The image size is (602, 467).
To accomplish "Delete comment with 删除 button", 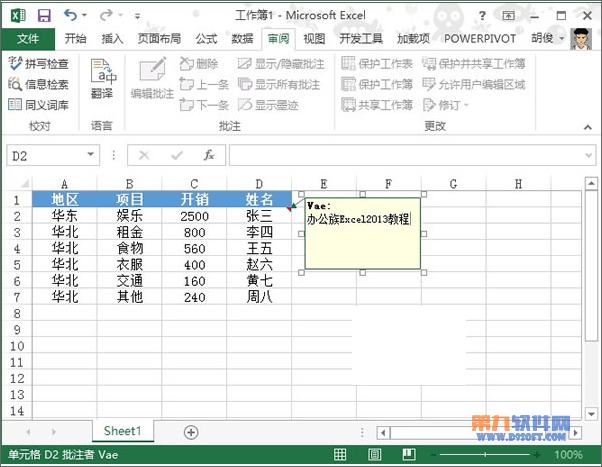I will tap(199, 63).
